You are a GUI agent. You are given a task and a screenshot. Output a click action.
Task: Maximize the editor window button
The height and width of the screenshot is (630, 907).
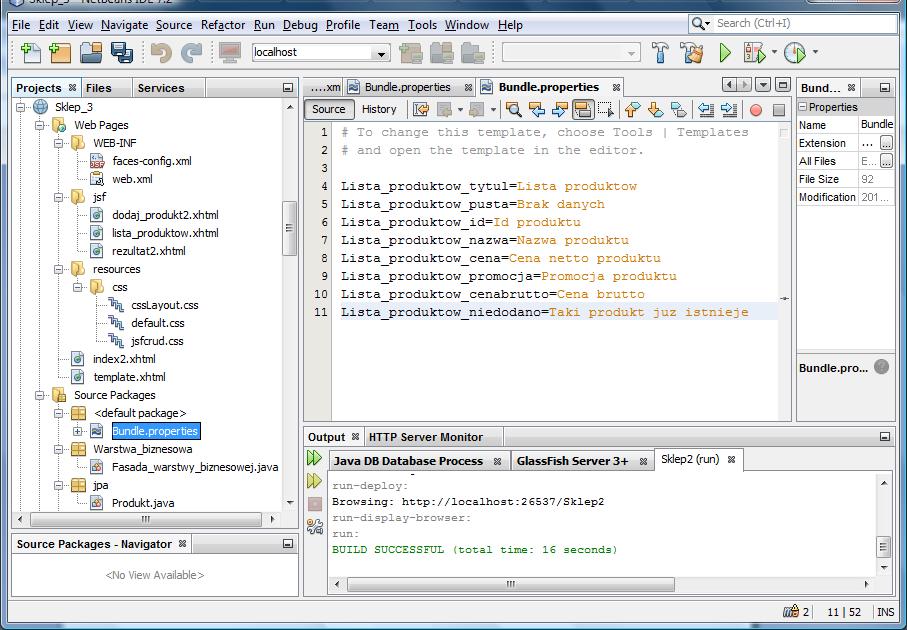pyautogui.click(x=783, y=85)
